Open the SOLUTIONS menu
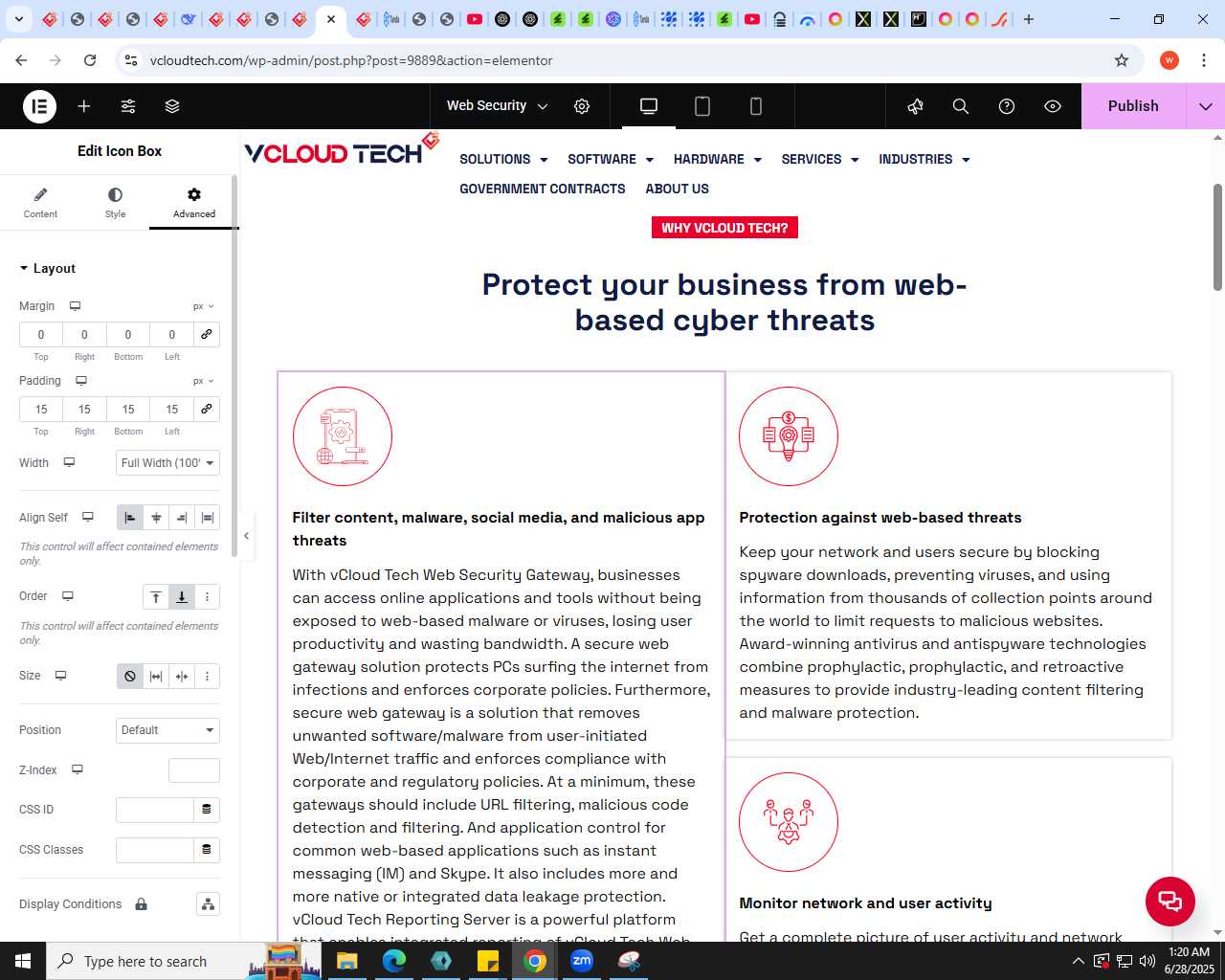This screenshot has width=1225, height=980. click(503, 160)
